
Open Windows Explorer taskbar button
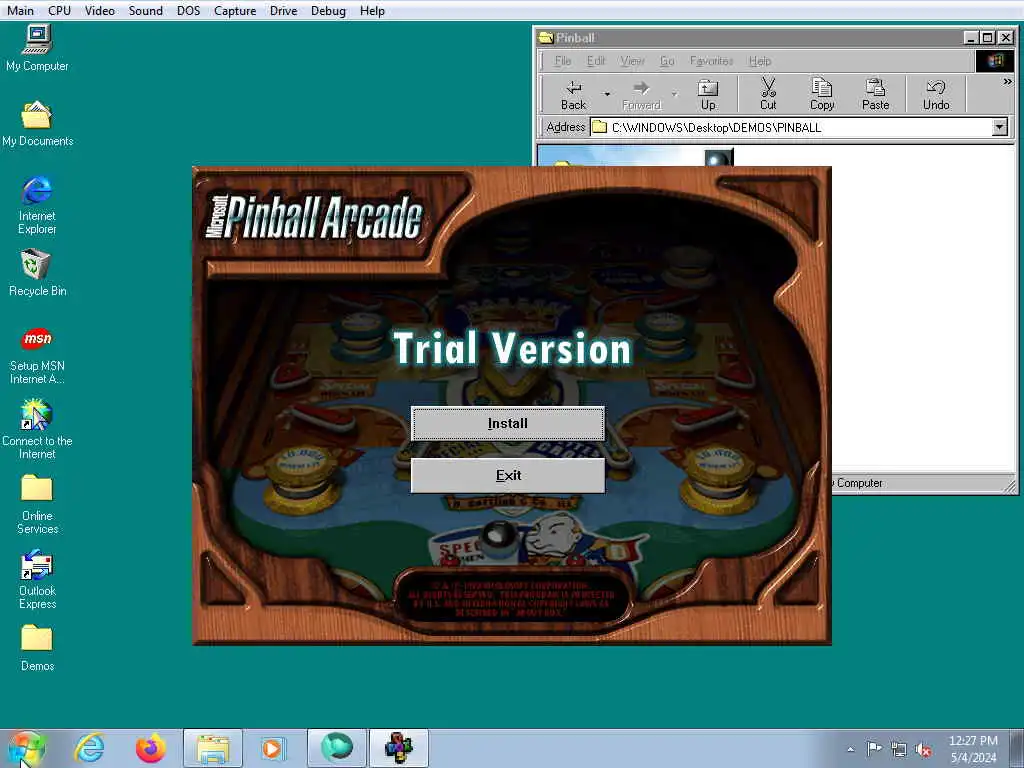(x=213, y=748)
